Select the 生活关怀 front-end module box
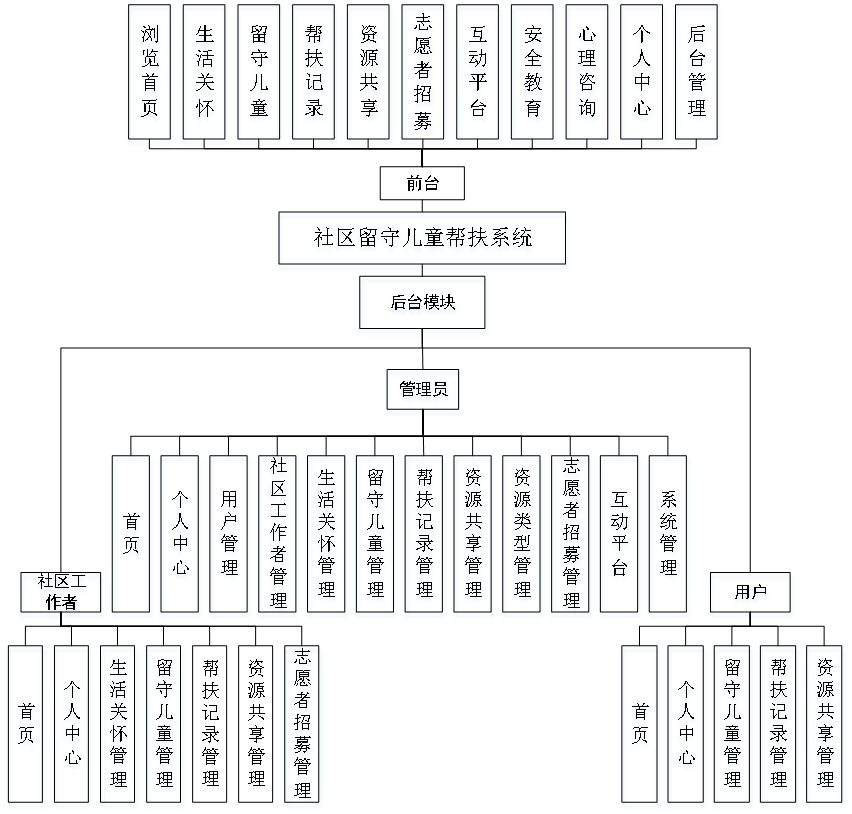This screenshot has width=852, height=814. [204, 72]
